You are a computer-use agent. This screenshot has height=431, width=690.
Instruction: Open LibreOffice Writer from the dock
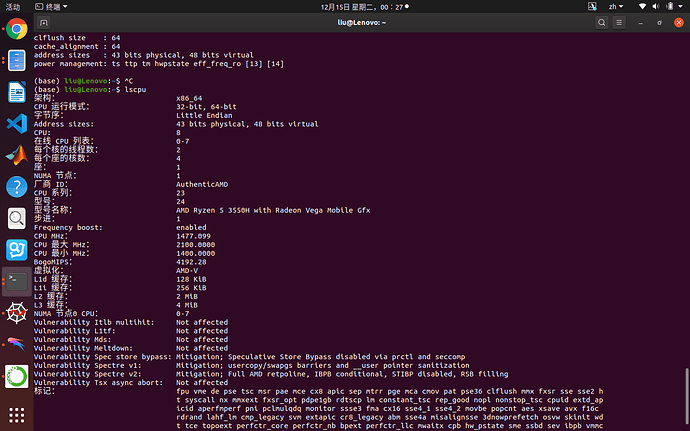point(17,92)
